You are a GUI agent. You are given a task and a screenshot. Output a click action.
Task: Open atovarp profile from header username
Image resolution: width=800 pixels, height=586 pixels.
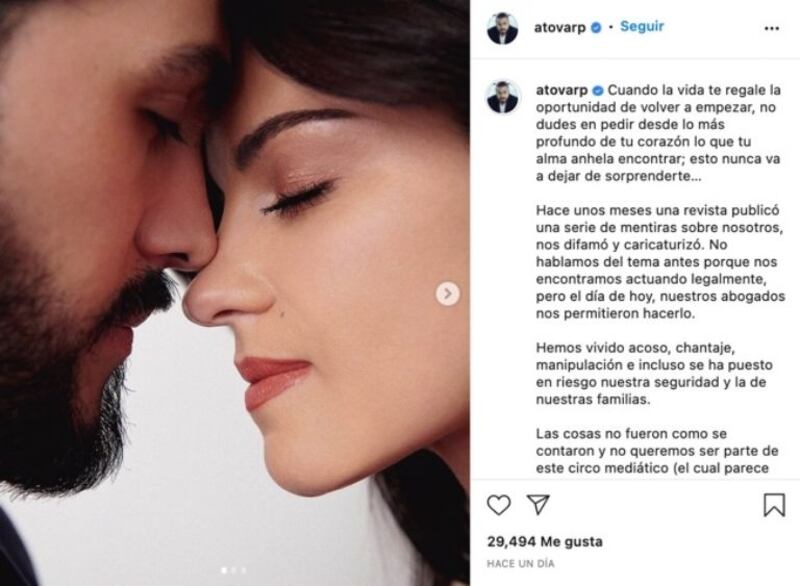pyautogui.click(x=560, y=28)
